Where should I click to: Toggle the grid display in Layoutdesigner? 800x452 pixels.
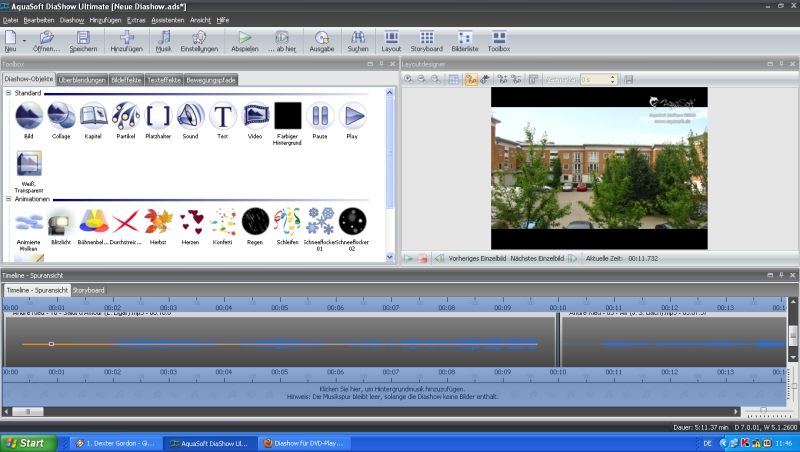(x=453, y=79)
